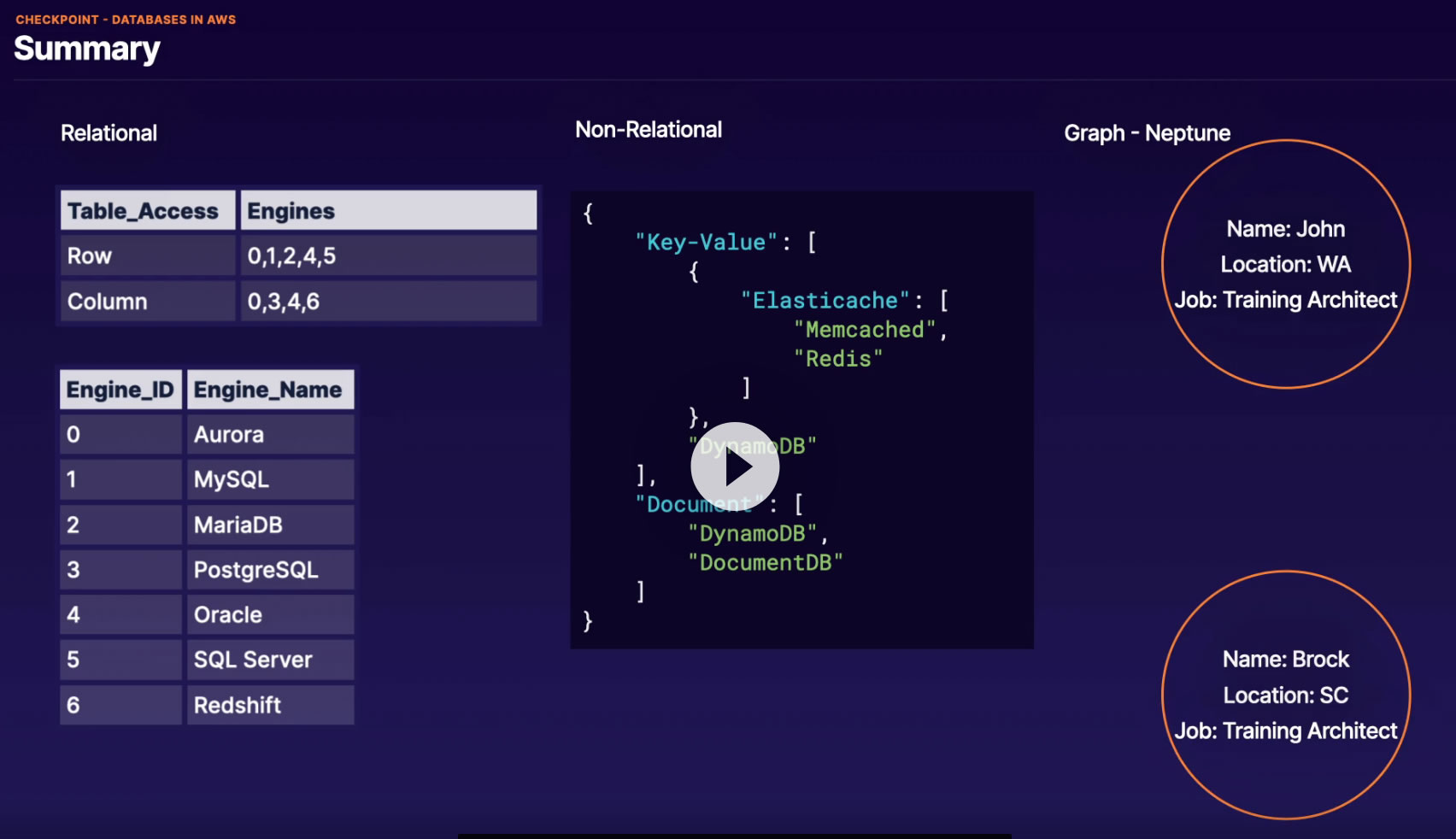Select the "Aurora" engine name cell
The image size is (1456, 839).
point(270,434)
